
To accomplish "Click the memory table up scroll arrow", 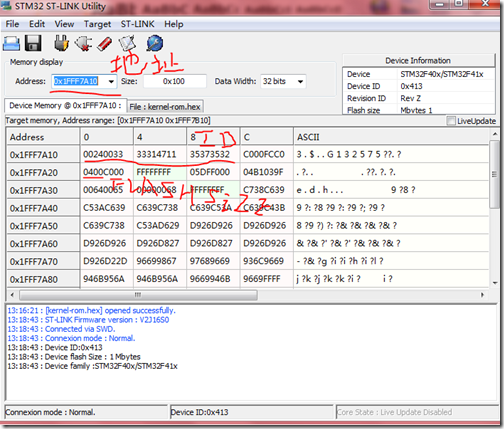I will click(x=495, y=134).
